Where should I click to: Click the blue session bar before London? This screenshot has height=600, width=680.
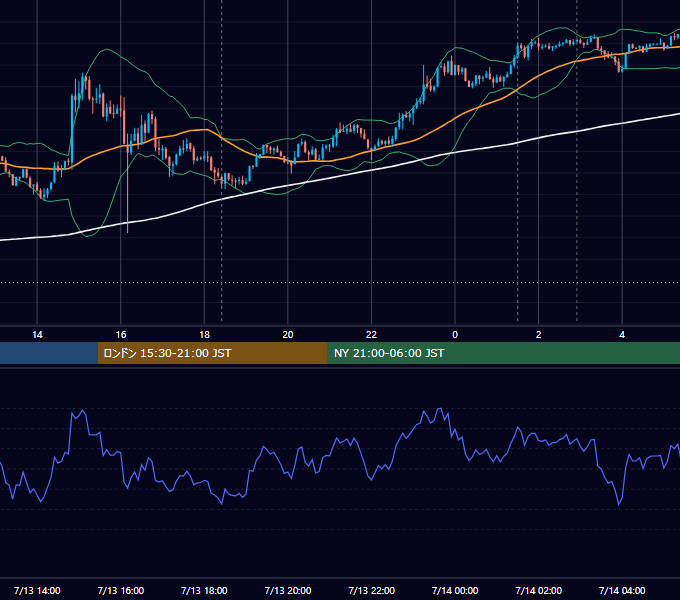tap(49, 353)
